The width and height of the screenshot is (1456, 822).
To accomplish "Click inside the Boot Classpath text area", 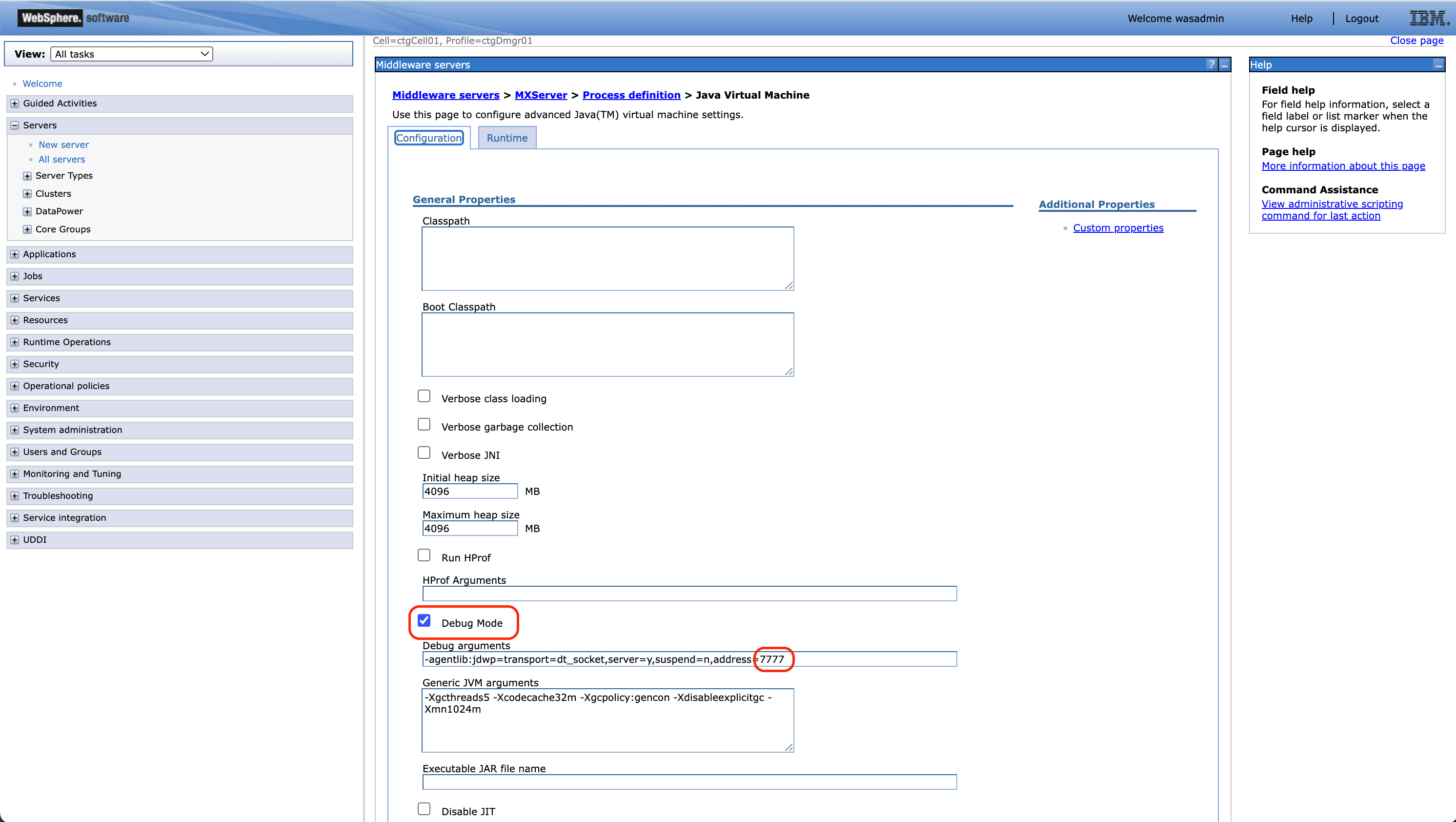I will tap(607, 345).
